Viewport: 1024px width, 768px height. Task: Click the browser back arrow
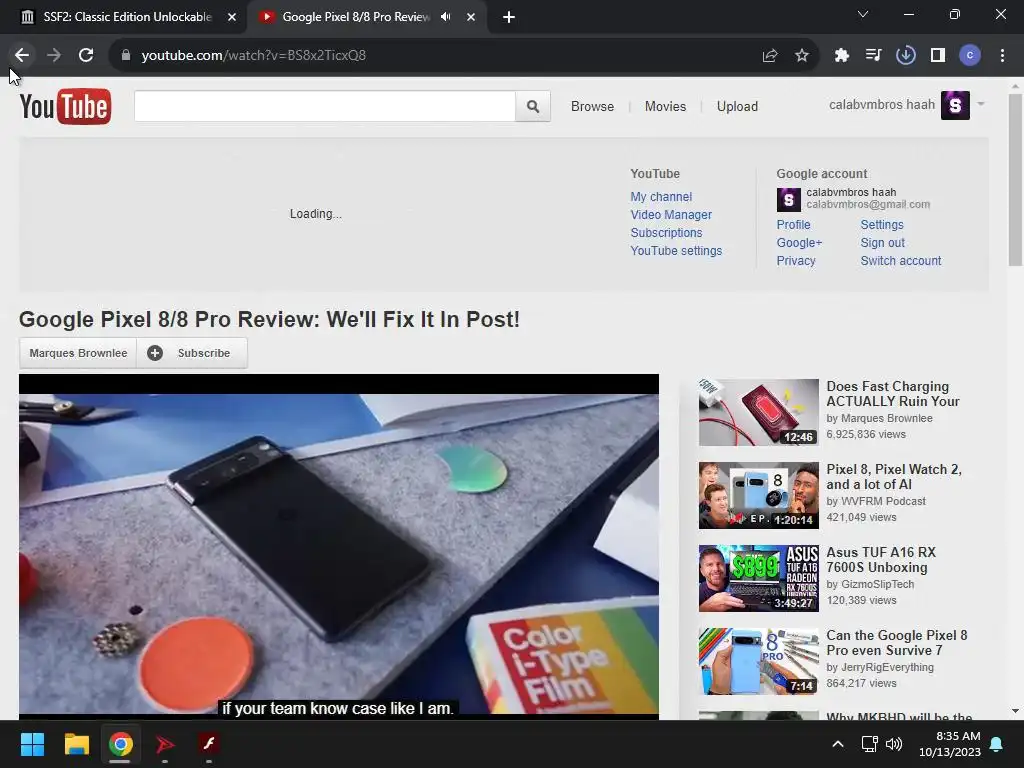point(22,55)
